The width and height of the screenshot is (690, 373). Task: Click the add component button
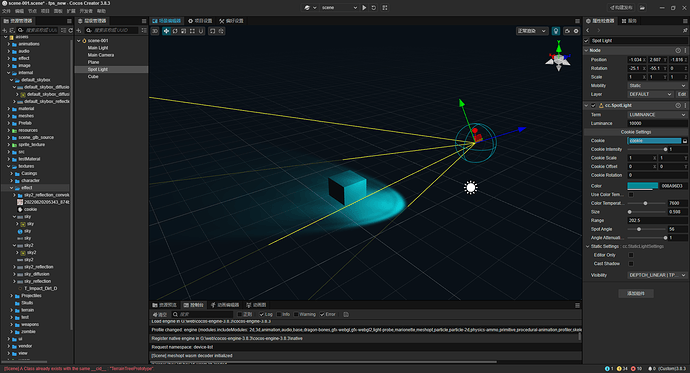coord(636,293)
